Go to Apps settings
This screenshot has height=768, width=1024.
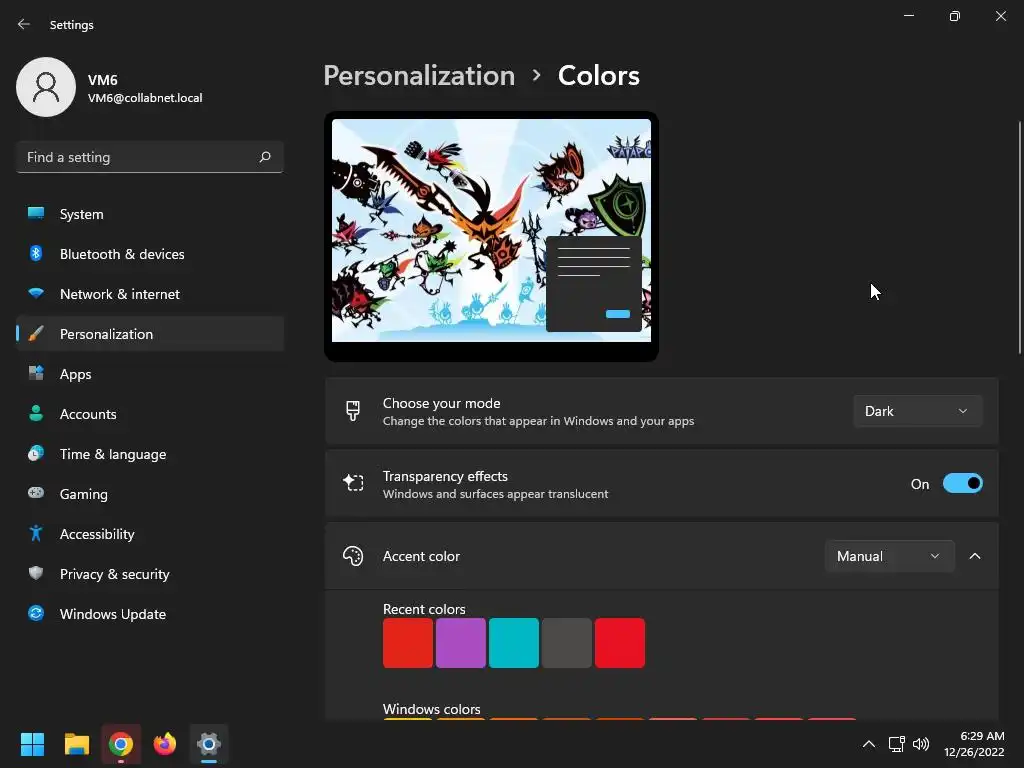click(150, 374)
